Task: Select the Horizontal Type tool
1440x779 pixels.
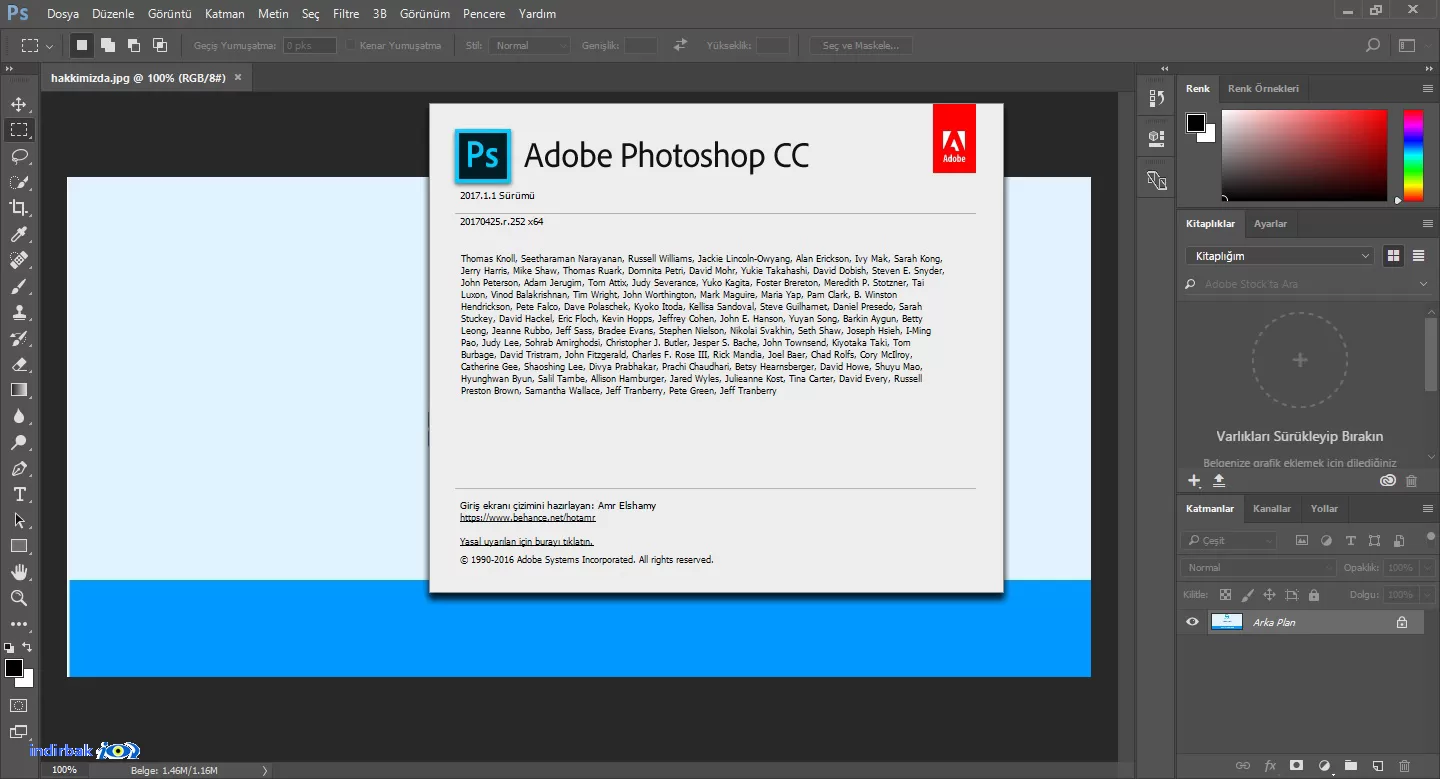Action: (19, 494)
